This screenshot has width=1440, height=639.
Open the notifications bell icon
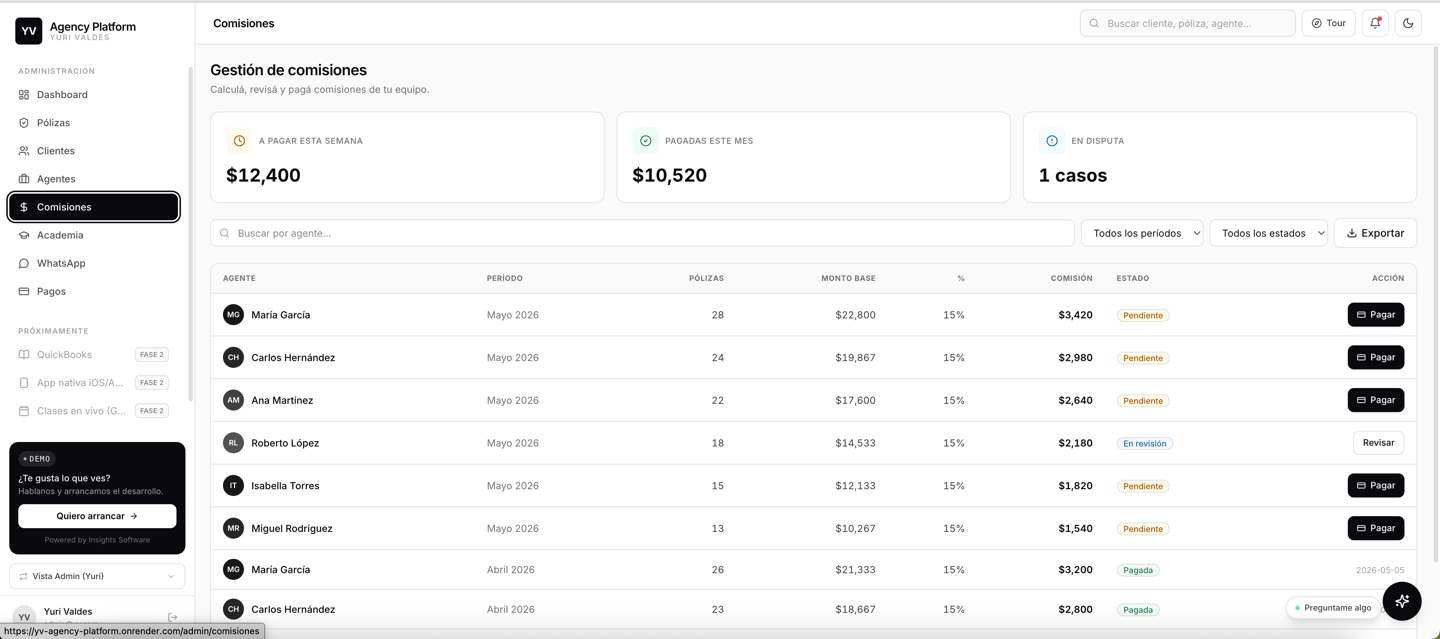[1375, 23]
